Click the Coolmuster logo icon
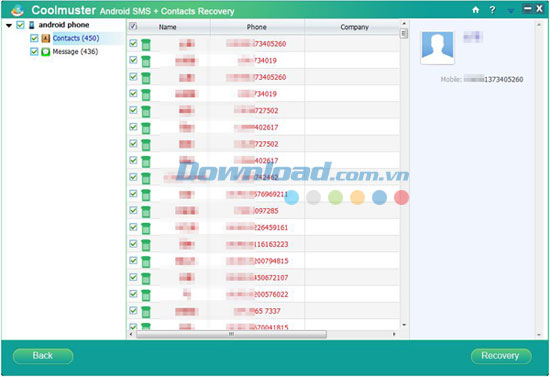Screen dimensions: 550x377 17,11
